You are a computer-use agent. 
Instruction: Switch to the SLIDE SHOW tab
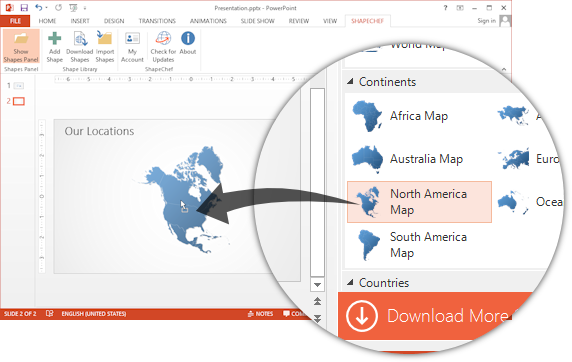pos(258,21)
